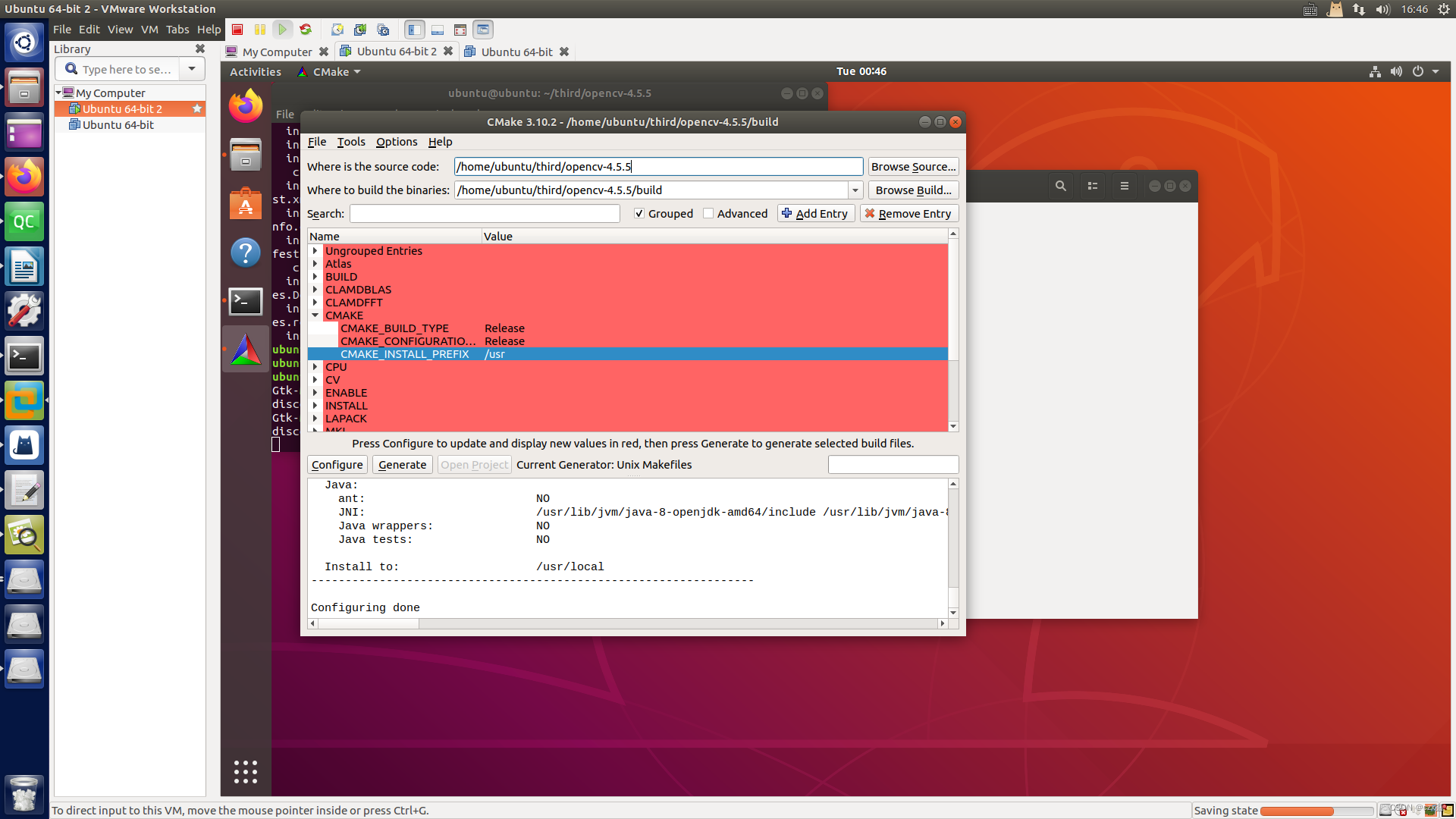This screenshot has width=1456, height=819.
Task: Open the CMake application menu in top bar
Action: coord(329,71)
